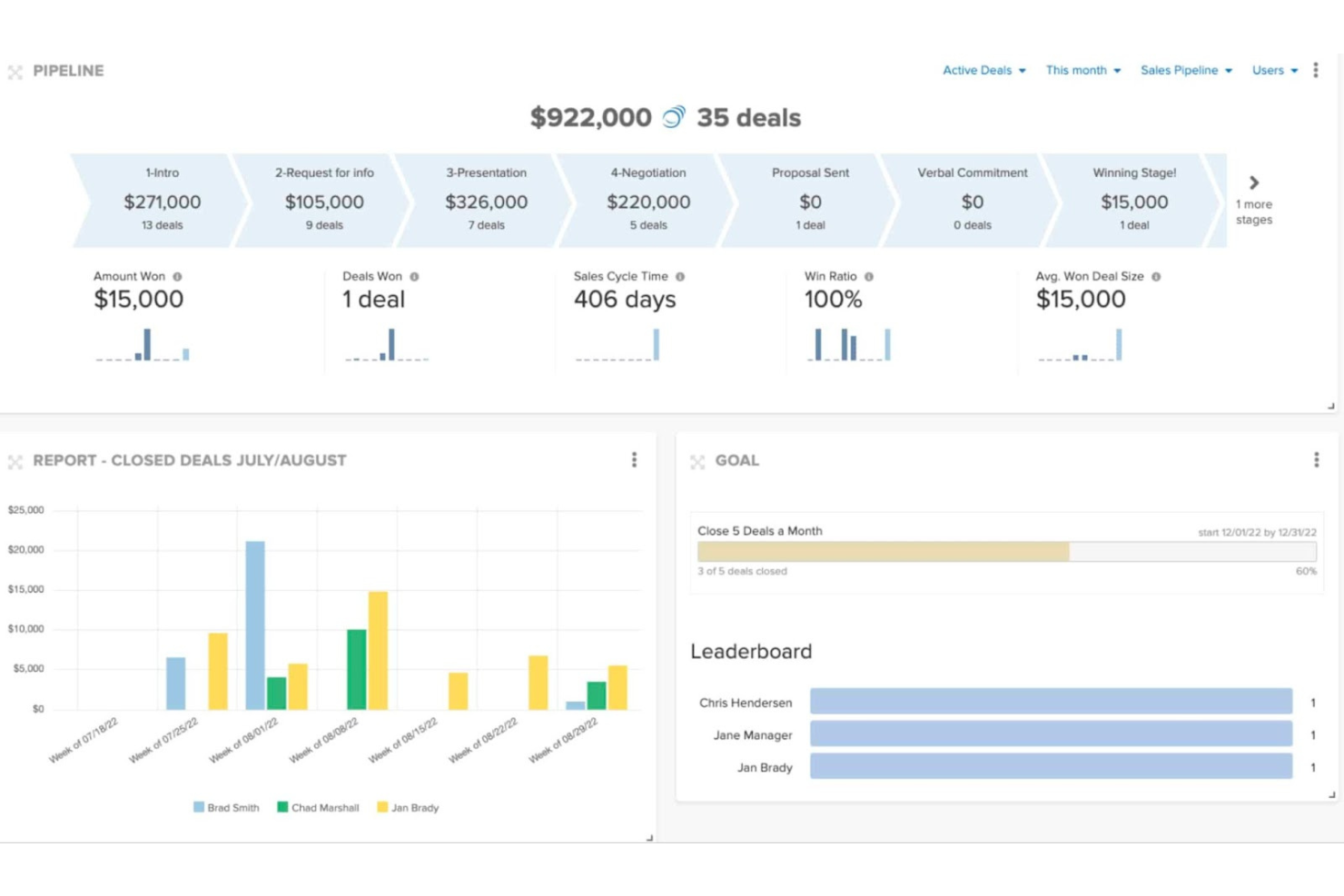Screen dimensions: 1344x896
Task: Click Jane Manager's leaderboard bar
Action: point(1051,734)
